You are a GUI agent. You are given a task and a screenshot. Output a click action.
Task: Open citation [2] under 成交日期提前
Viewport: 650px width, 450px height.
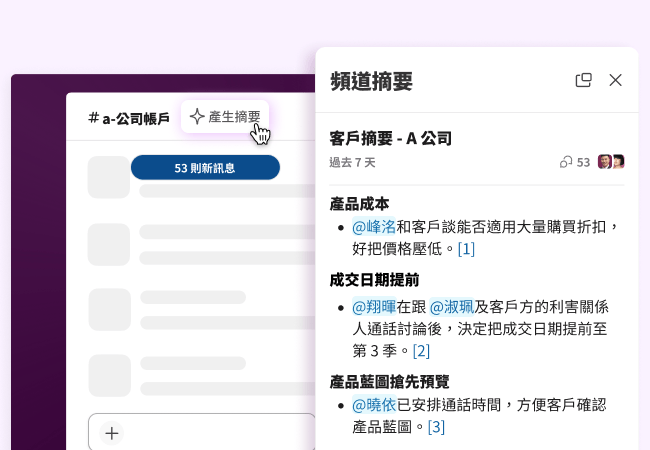pos(421,351)
